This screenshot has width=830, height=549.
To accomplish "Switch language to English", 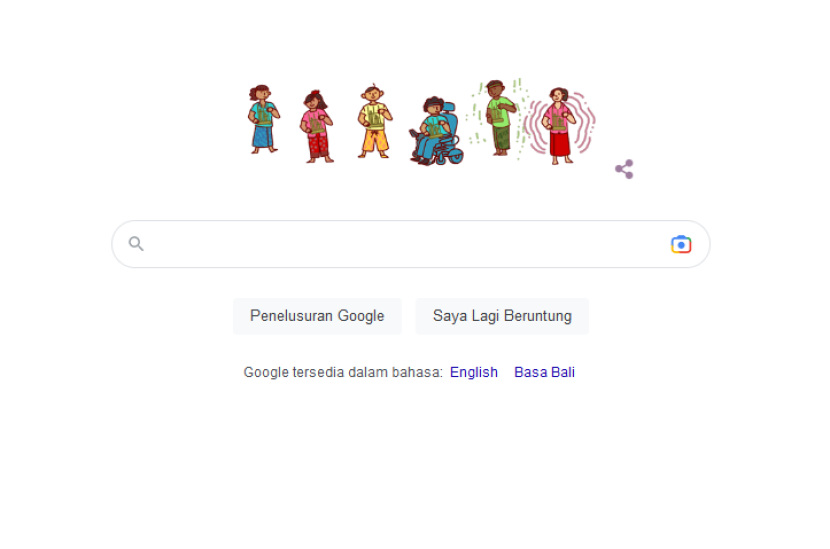I will click(x=474, y=372).
